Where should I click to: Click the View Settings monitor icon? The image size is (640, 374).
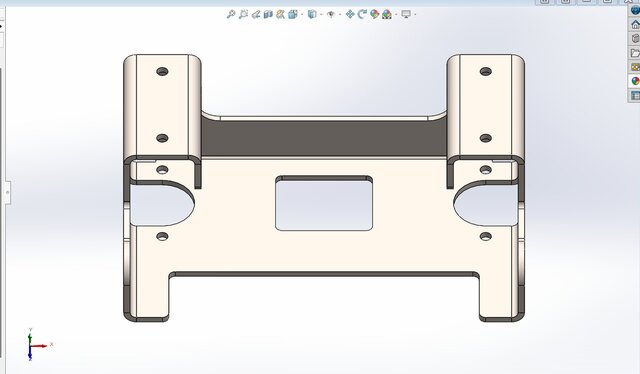tap(406, 15)
